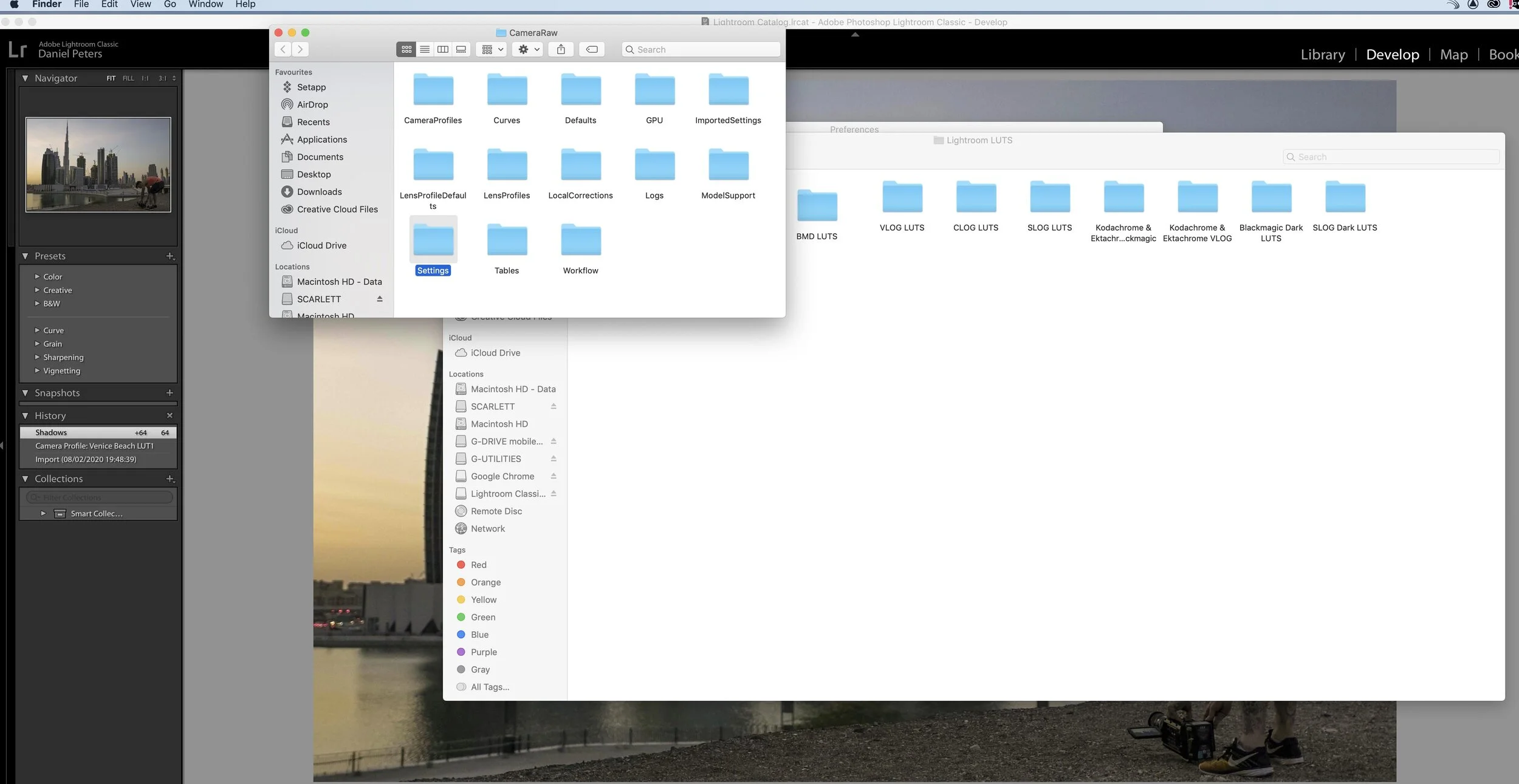This screenshot has width=1519, height=784.
Task: Open Downloads in Finder sidebar
Action: (319, 192)
